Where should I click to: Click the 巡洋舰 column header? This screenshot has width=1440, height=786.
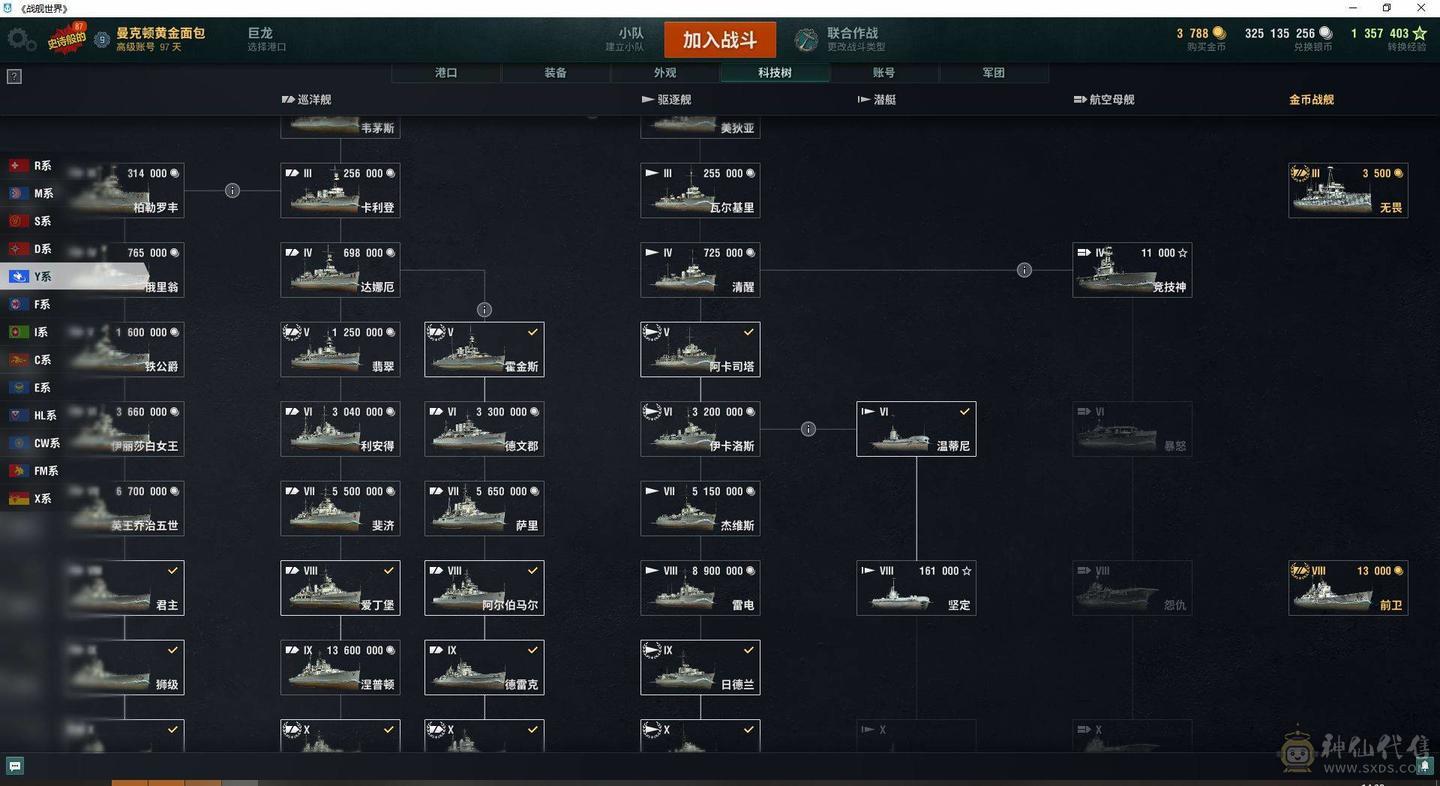[x=306, y=100]
